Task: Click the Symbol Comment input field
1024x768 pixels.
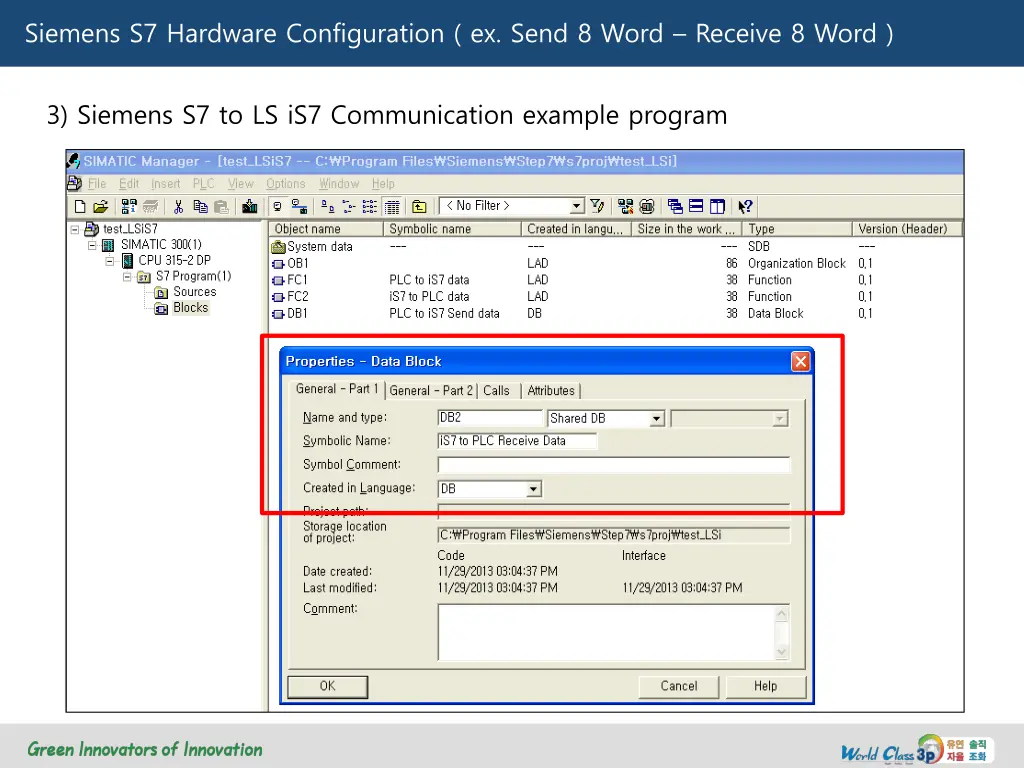Action: [x=614, y=464]
